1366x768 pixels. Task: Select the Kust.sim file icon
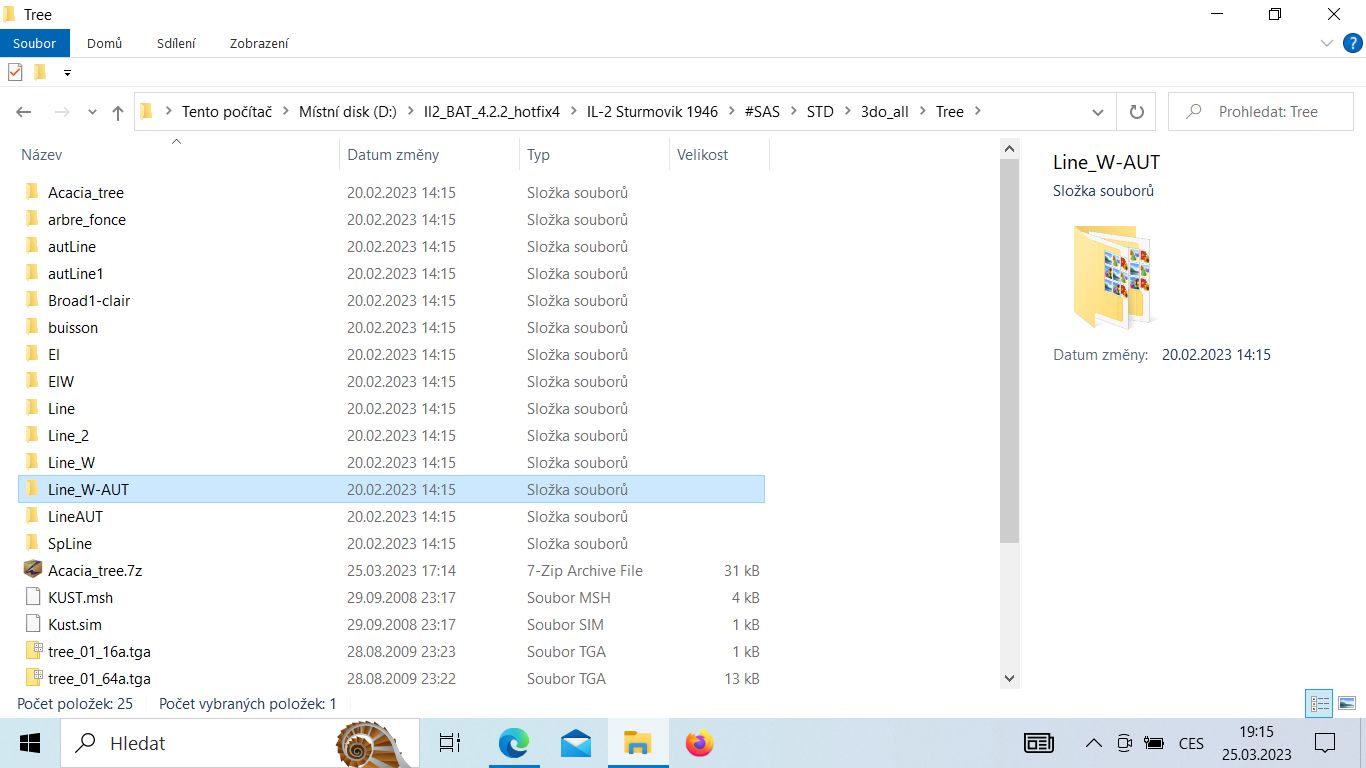click(32, 624)
